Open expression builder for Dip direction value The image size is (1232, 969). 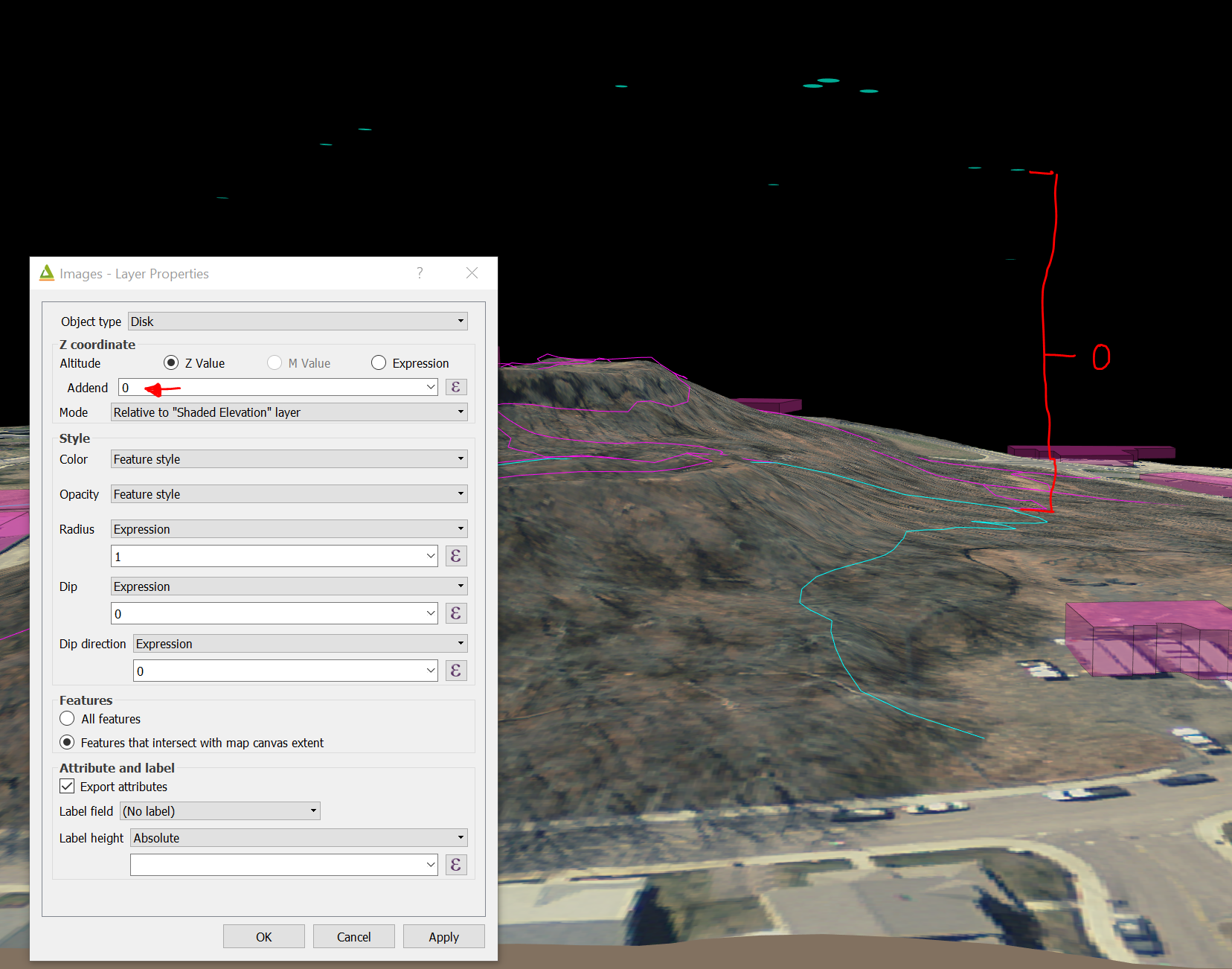pos(456,671)
